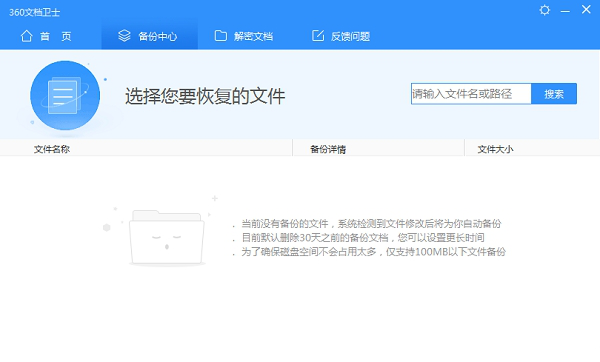The image size is (600, 362).
Task: Open the 解密文档 tab
Action: pyautogui.click(x=244, y=36)
